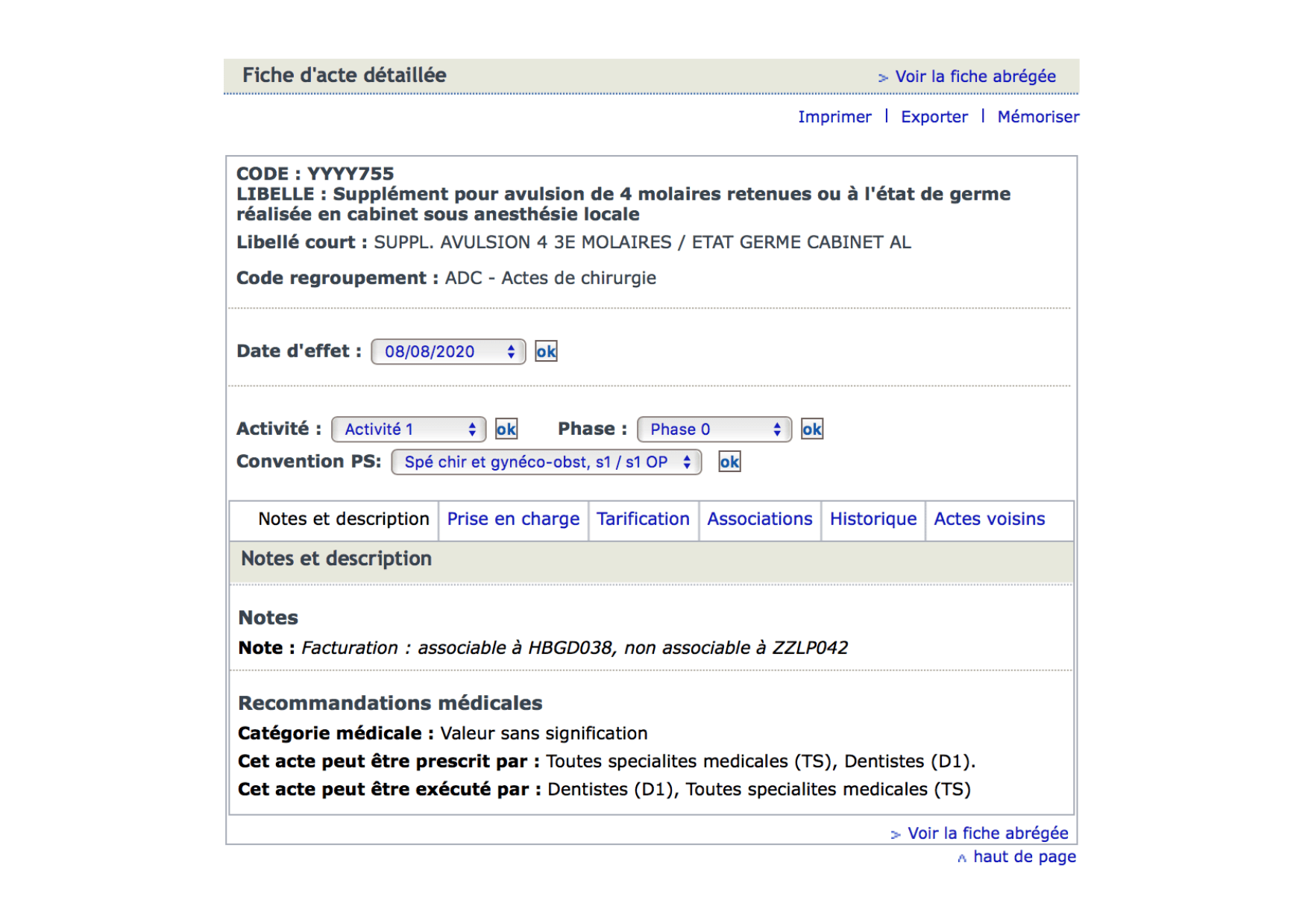This screenshot has width=1308, height=924.
Task: Click the Imprimer link
Action: pos(834,117)
